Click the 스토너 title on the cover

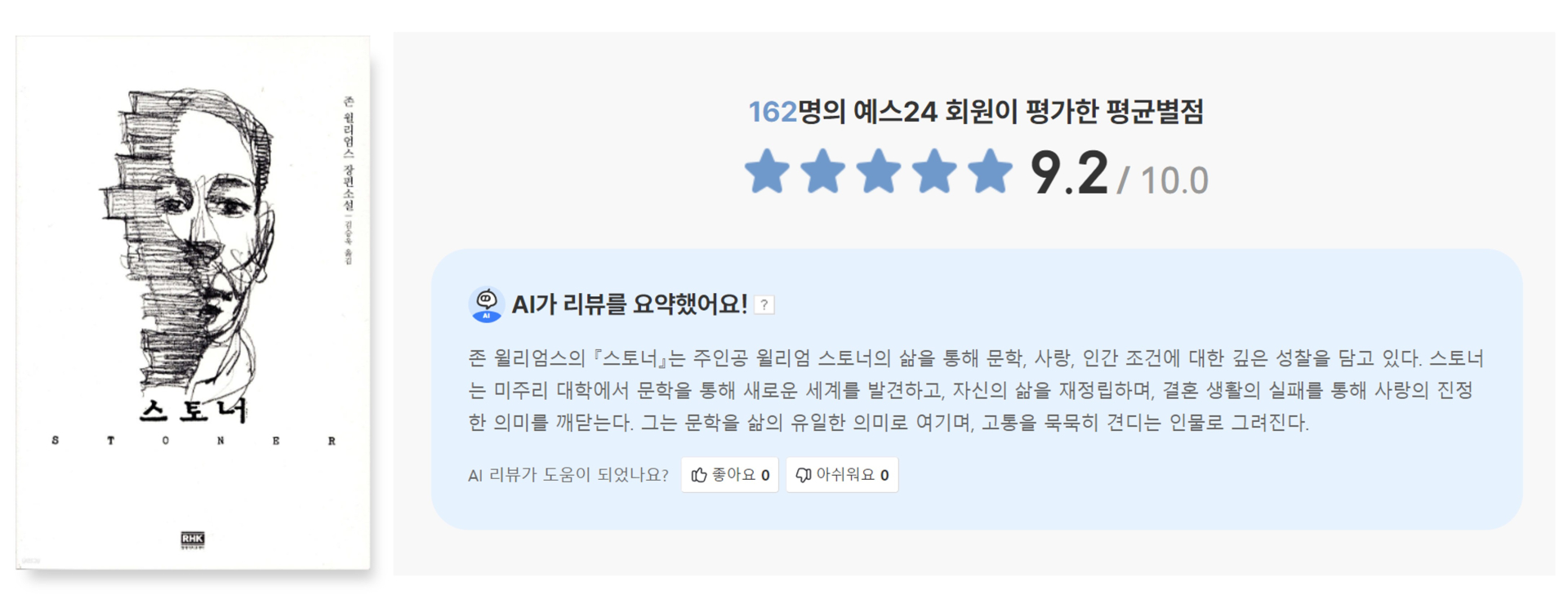pyautogui.click(x=193, y=411)
